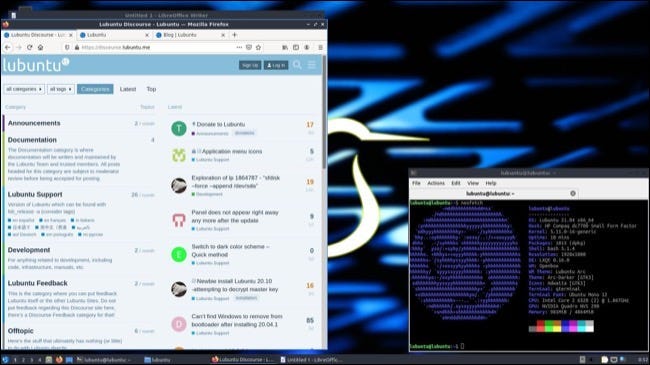
Task: Open the Donate to Lubuntu topic
Action: [x=221, y=124]
